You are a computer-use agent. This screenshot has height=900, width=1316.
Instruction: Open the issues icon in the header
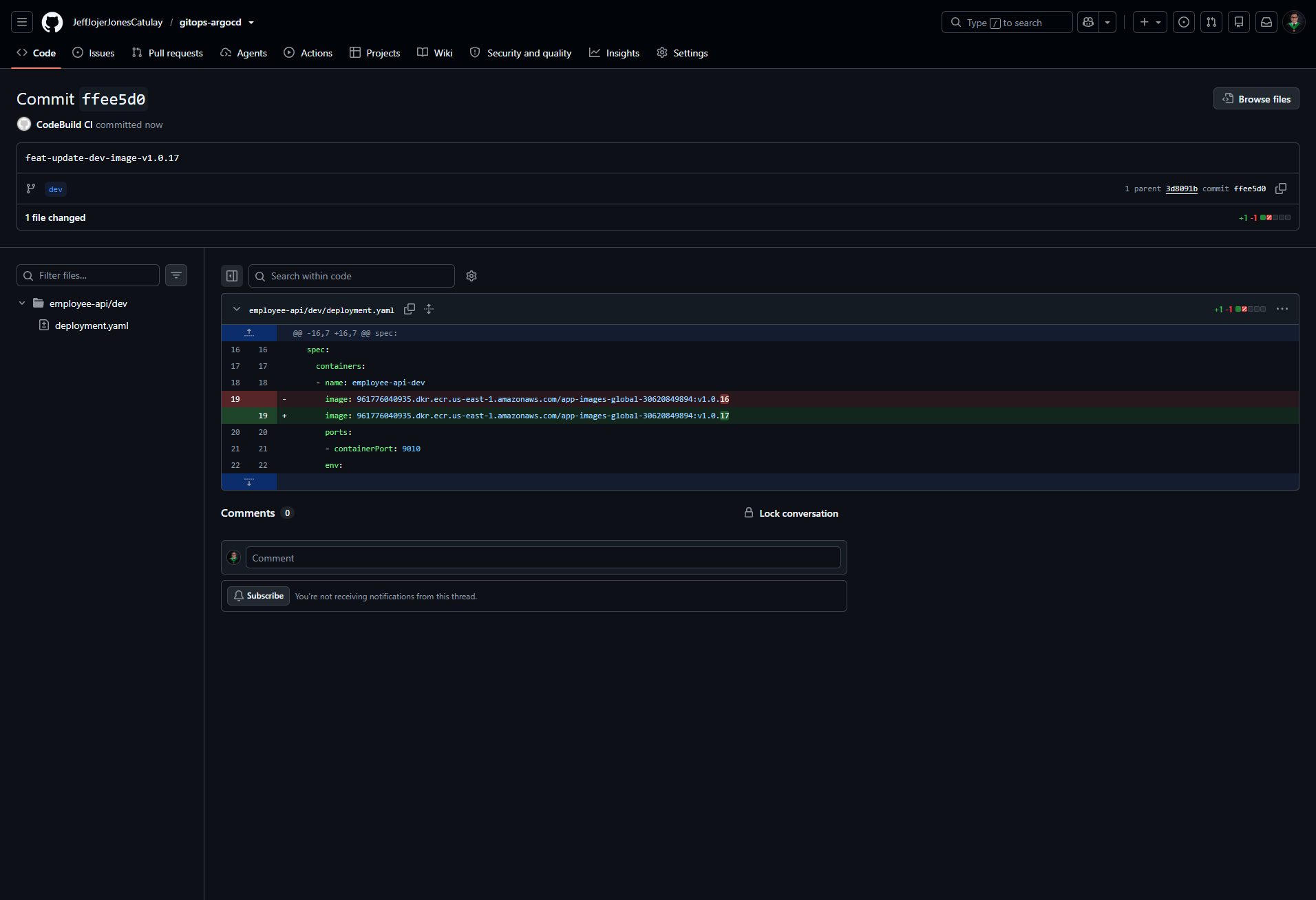(1184, 22)
